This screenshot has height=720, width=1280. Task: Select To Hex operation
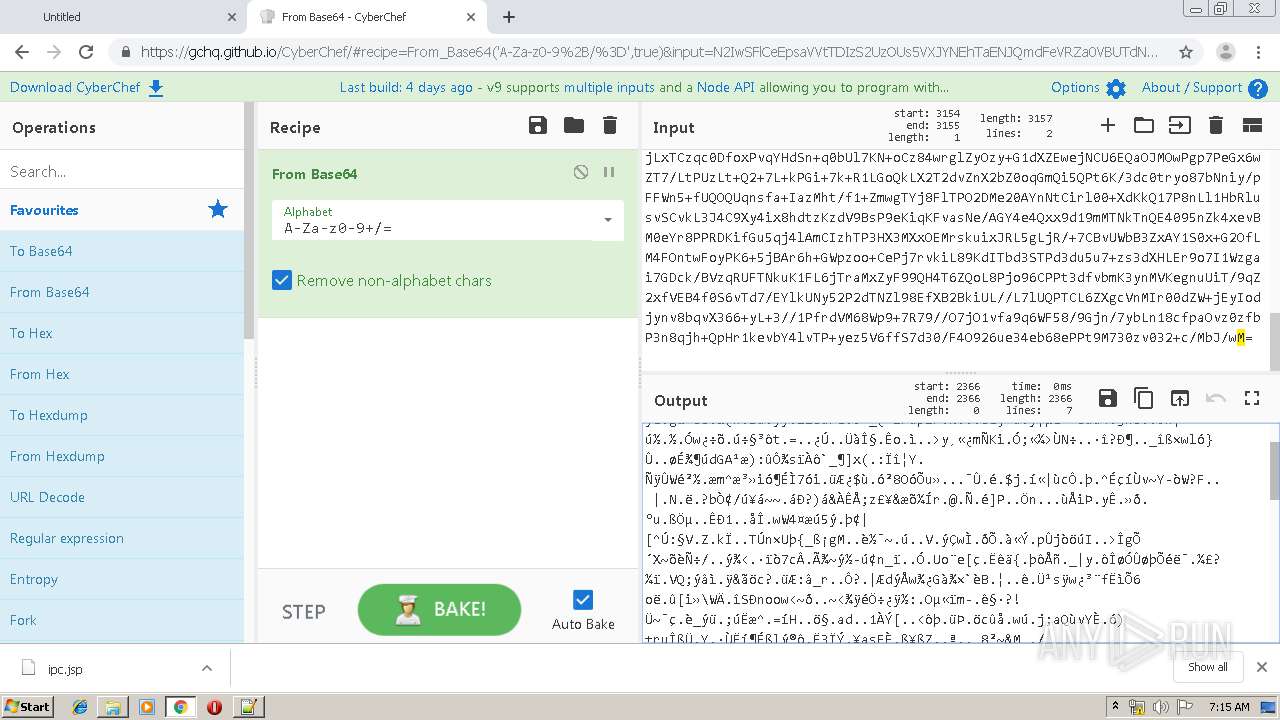pos(121,333)
